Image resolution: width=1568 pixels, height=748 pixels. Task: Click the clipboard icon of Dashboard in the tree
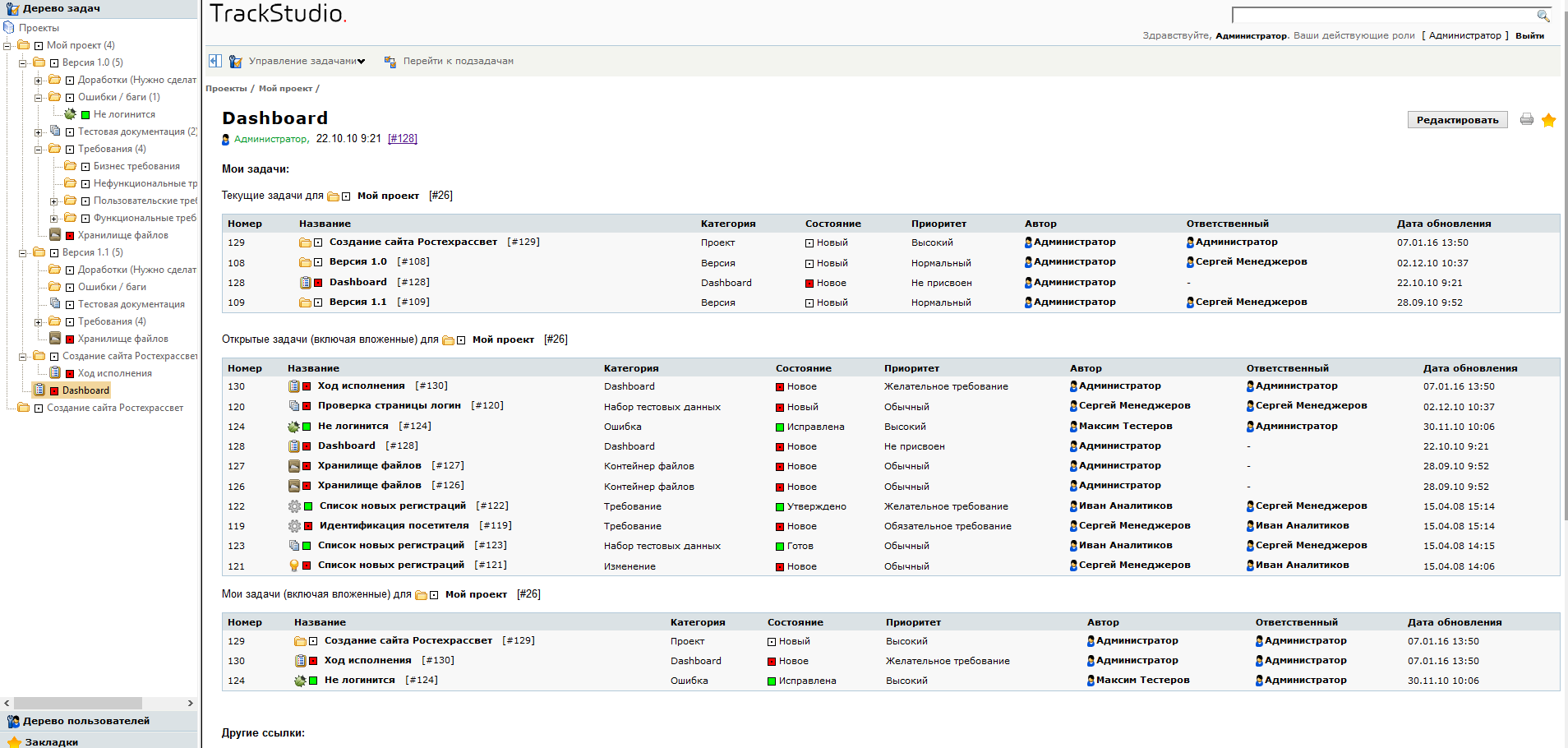39,390
